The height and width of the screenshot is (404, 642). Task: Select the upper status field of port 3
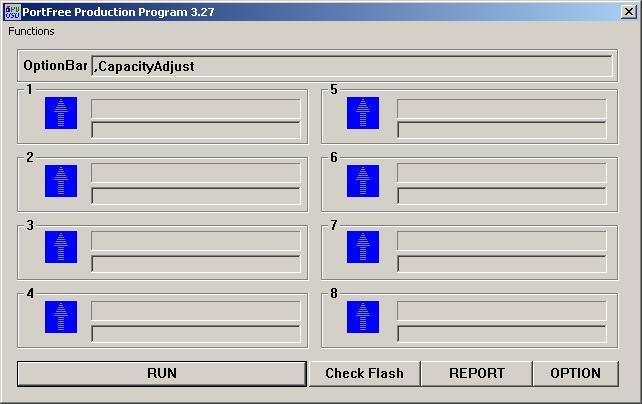(x=196, y=241)
